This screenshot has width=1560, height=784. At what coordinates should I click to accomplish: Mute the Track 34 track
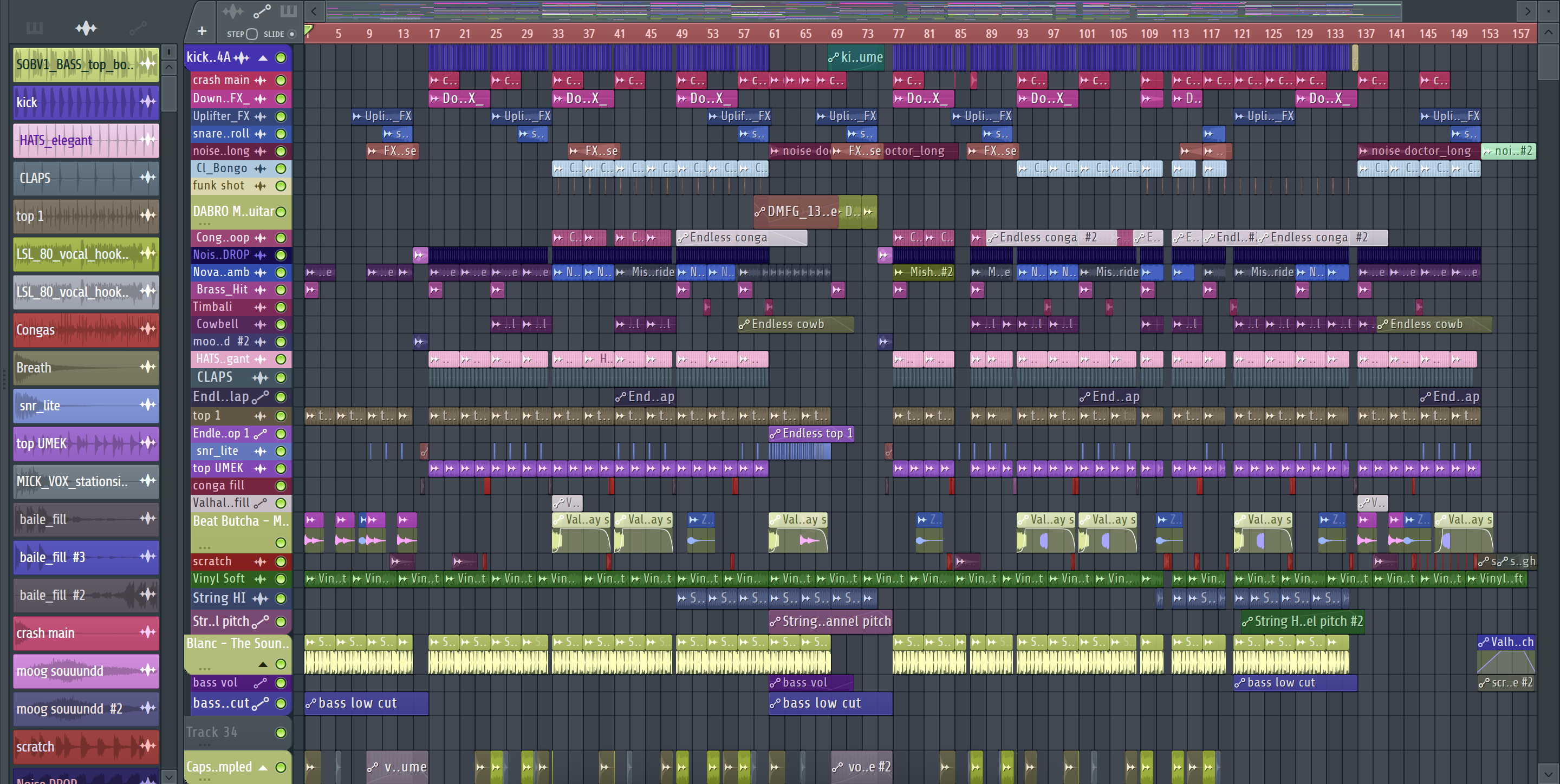point(281,733)
